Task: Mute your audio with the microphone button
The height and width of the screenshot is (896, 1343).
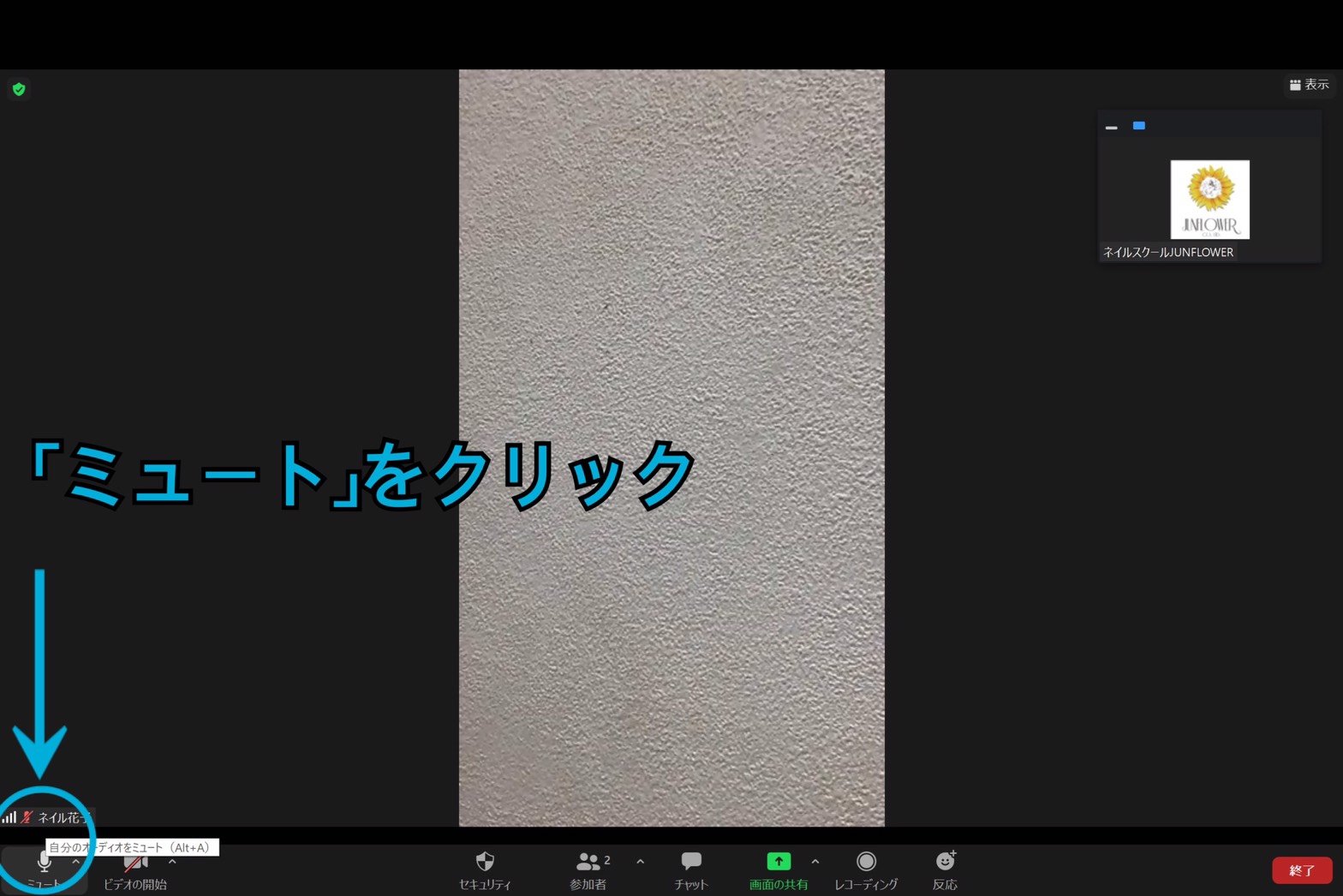Action: (44, 869)
